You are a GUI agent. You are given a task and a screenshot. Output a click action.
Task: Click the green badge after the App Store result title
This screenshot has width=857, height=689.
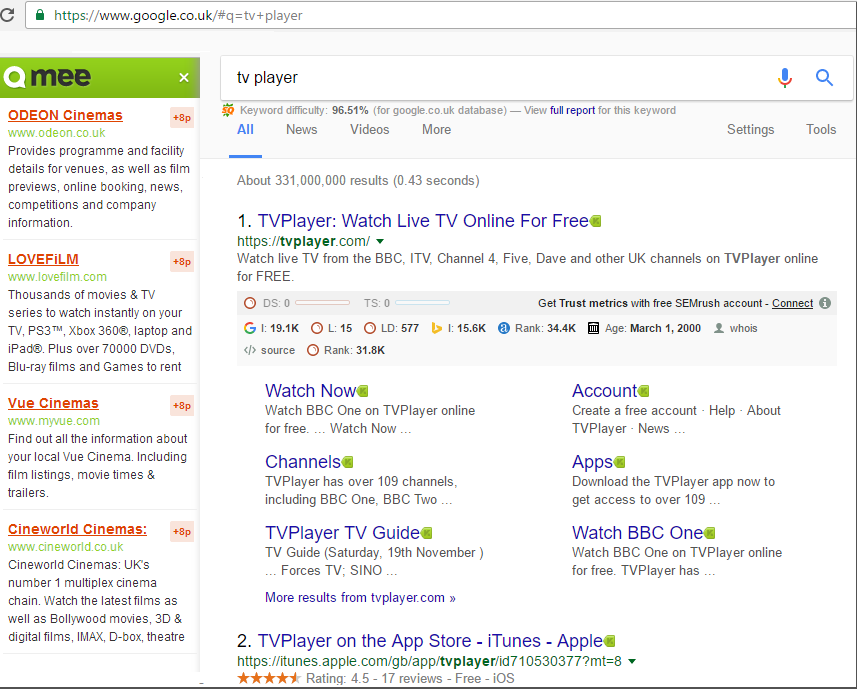coord(609,641)
